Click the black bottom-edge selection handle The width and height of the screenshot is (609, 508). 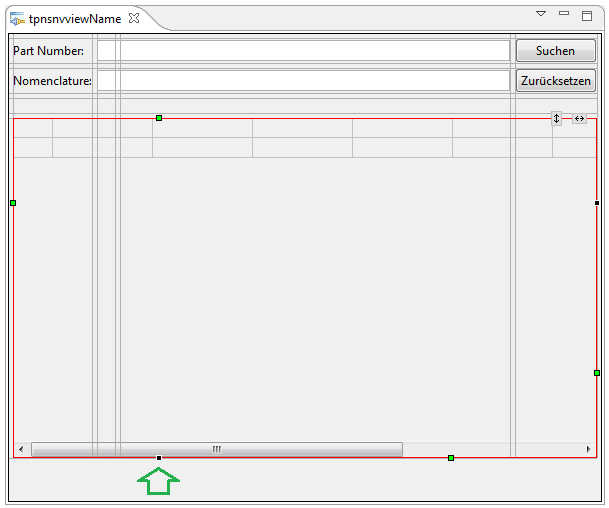pos(159,458)
